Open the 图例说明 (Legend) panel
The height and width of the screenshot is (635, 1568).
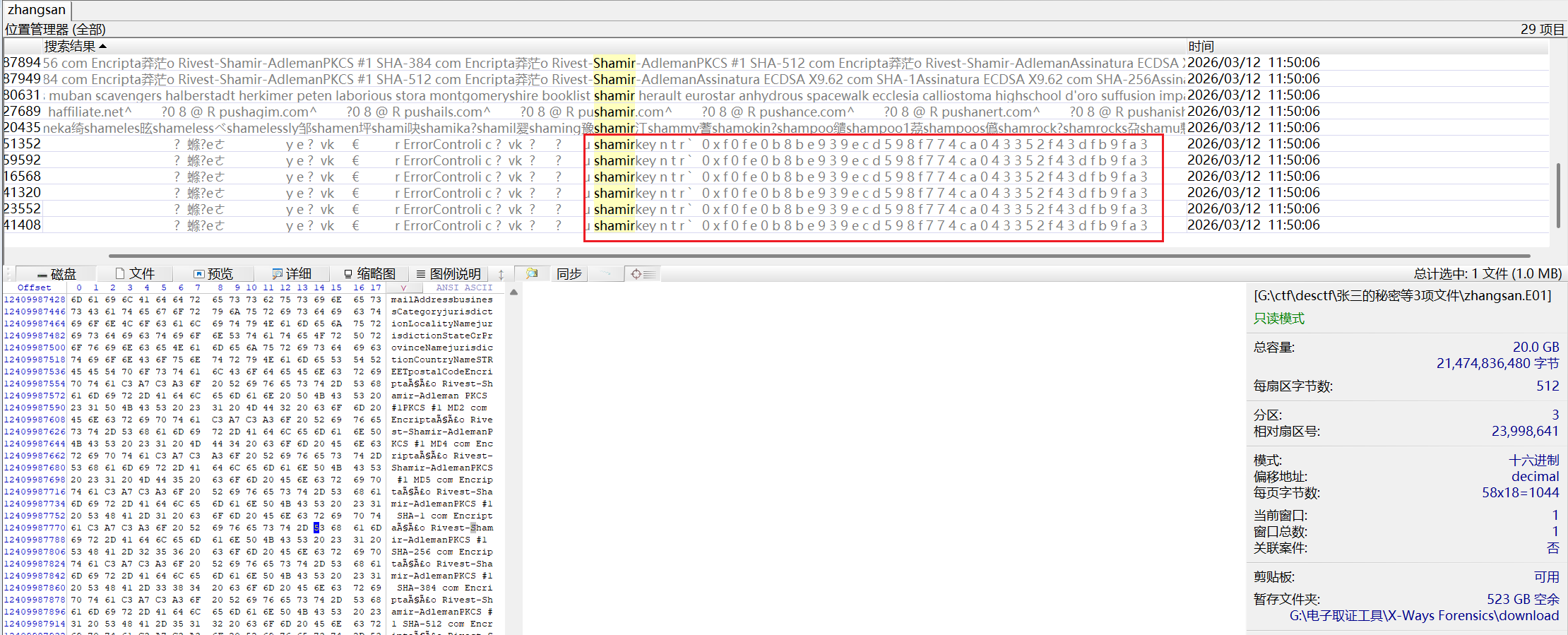pos(449,274)
